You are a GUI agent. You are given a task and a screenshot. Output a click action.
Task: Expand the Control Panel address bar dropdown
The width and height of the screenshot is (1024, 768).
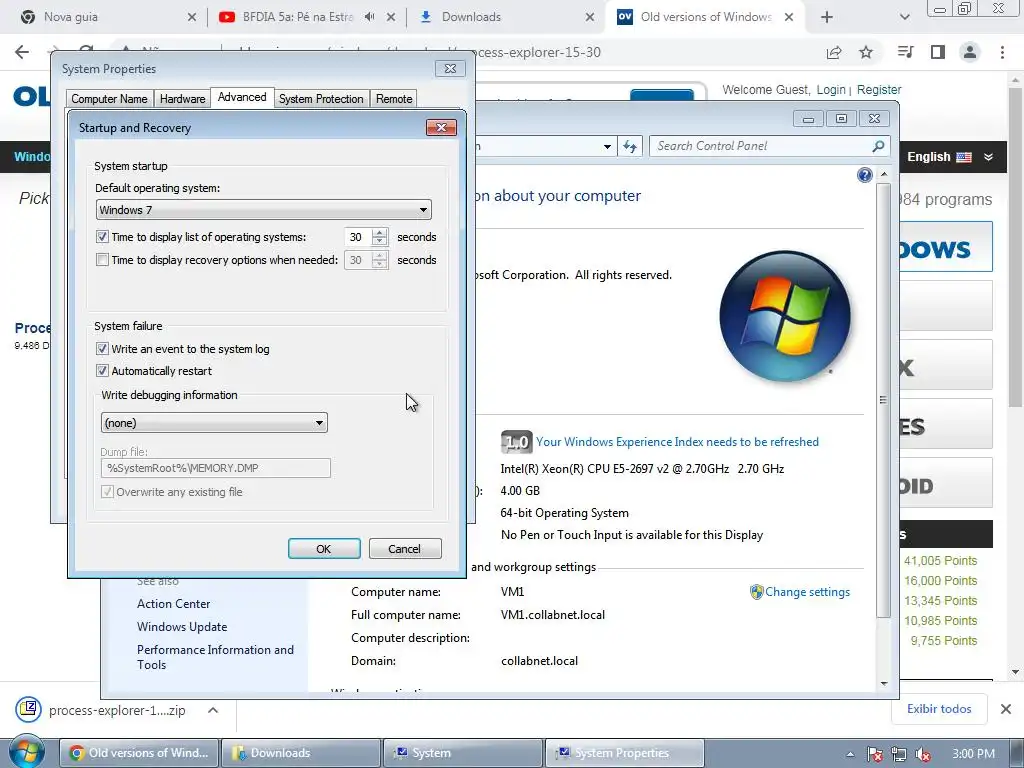click(x=607, y=146)
